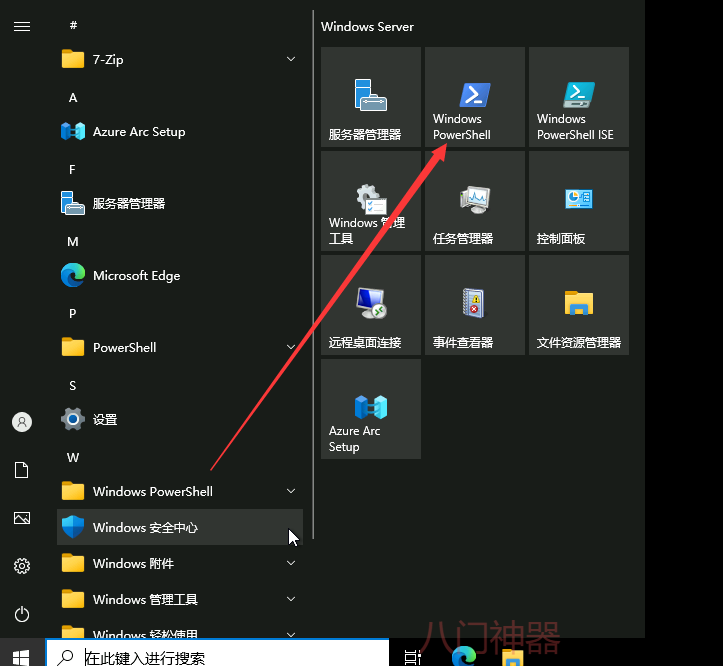Open the Windows 管理工具 tile

371,201
